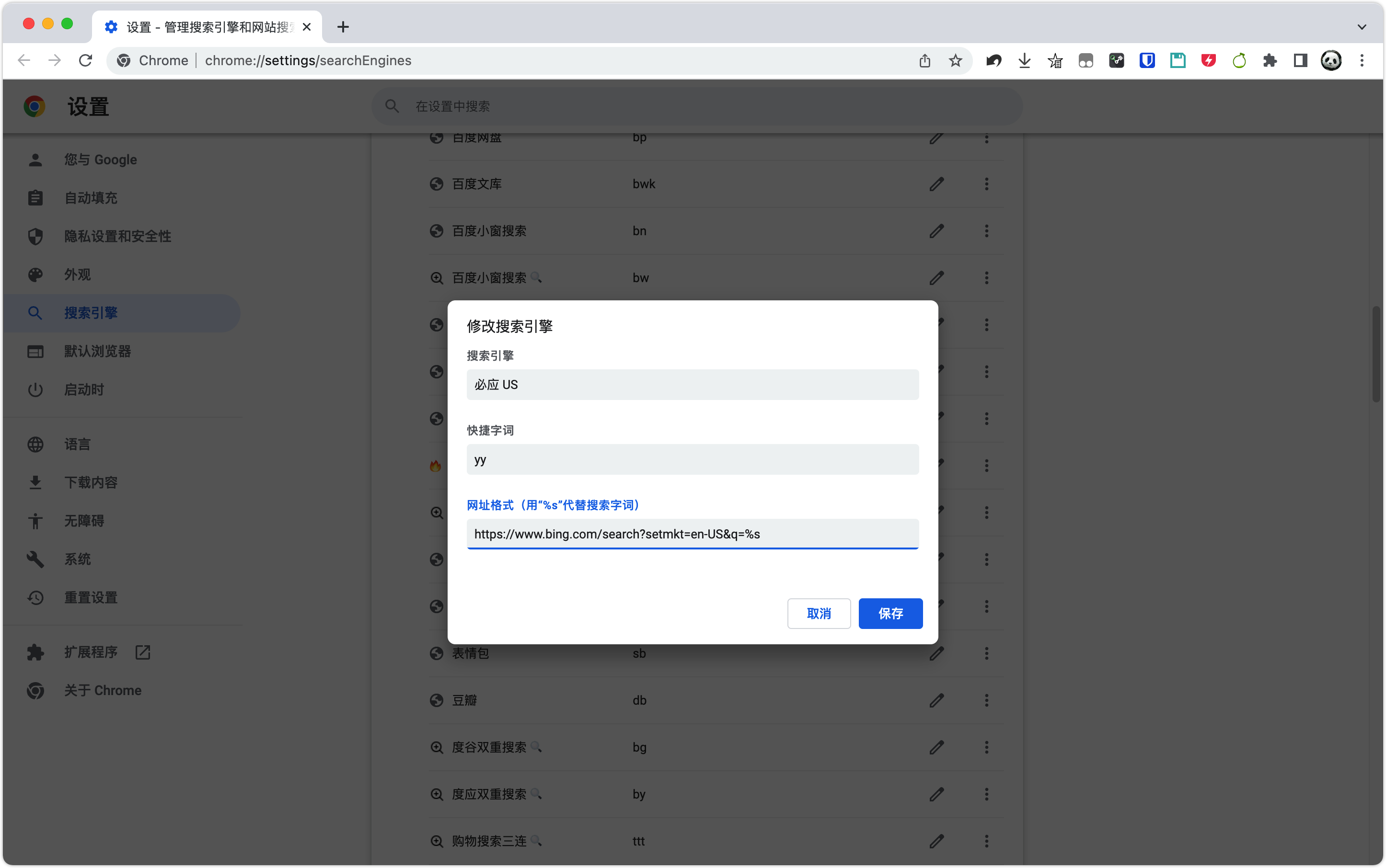Click the 快捷字词 input field

click(692, 459)
